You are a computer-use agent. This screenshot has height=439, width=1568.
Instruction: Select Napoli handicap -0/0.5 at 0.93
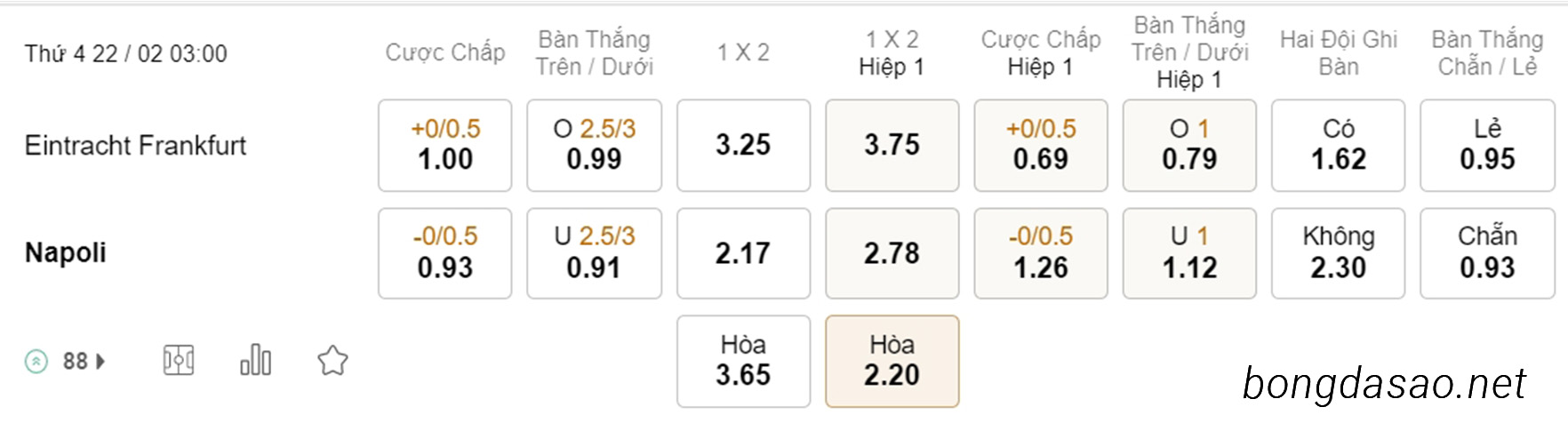click(445, 253)
